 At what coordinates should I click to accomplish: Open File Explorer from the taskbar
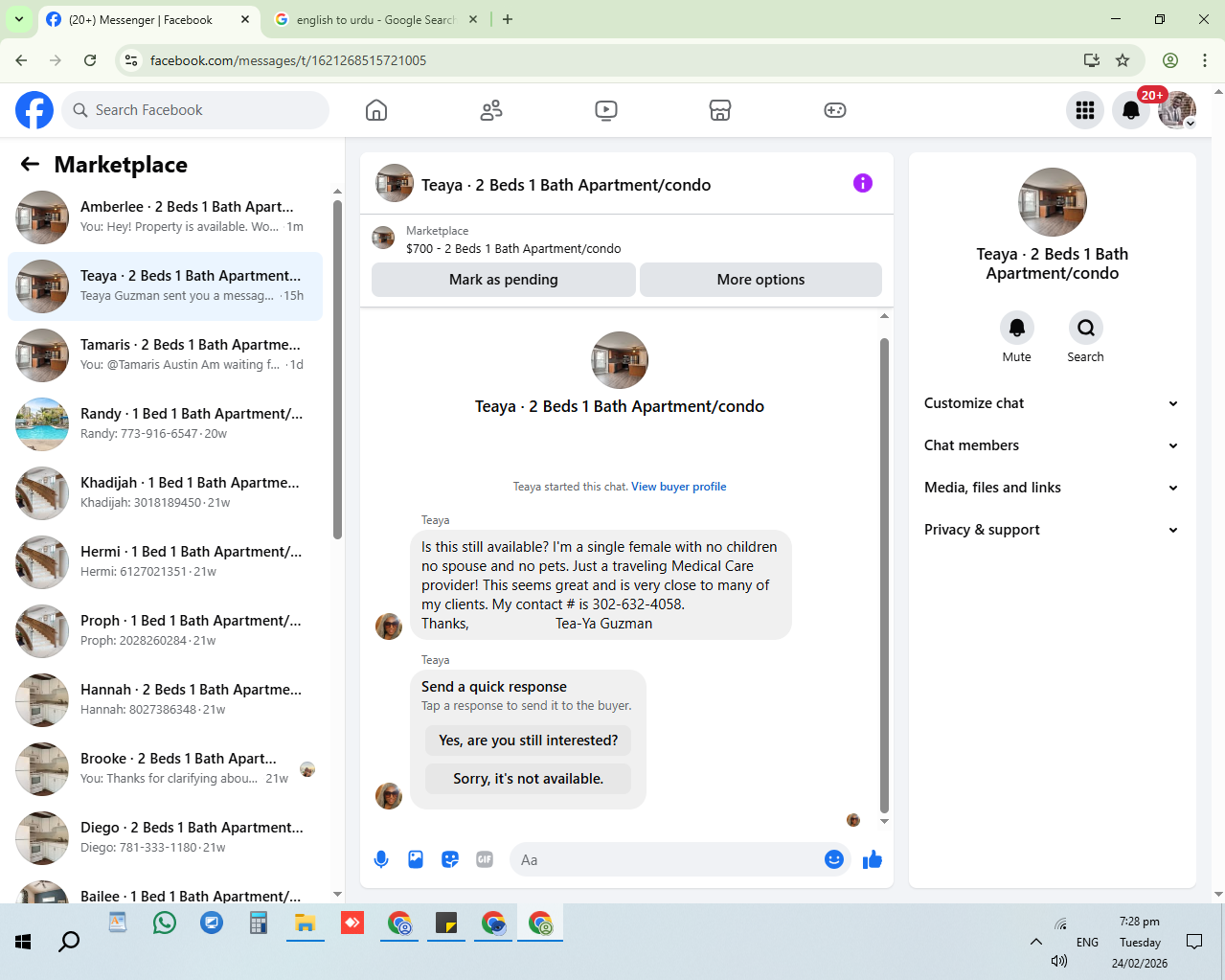click(x=306, y=923)
